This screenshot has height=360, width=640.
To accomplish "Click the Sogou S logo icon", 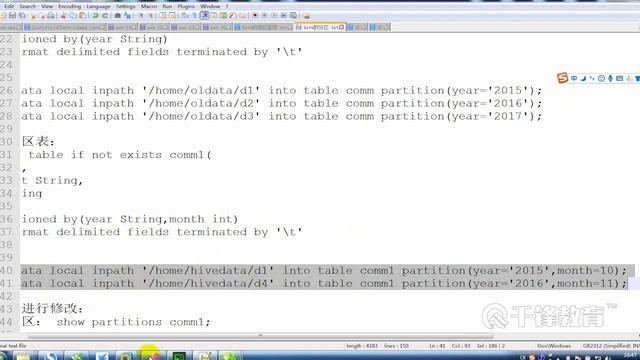I will point(562,78).
